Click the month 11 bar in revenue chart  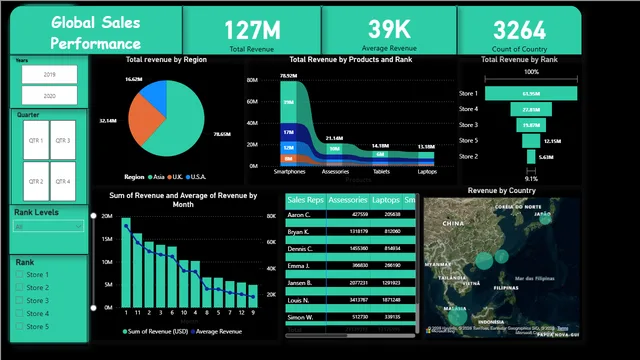click(138, 270)
